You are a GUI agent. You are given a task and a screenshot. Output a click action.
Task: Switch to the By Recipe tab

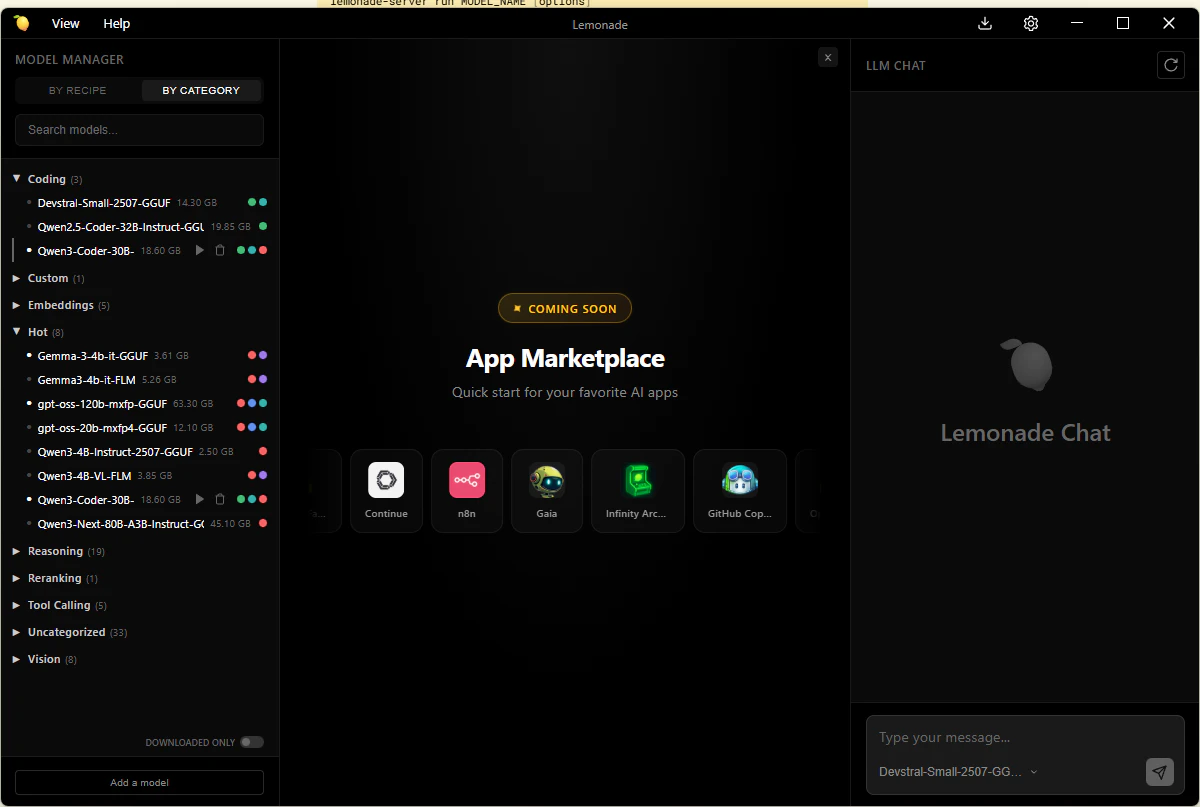(x=78, y=90)
